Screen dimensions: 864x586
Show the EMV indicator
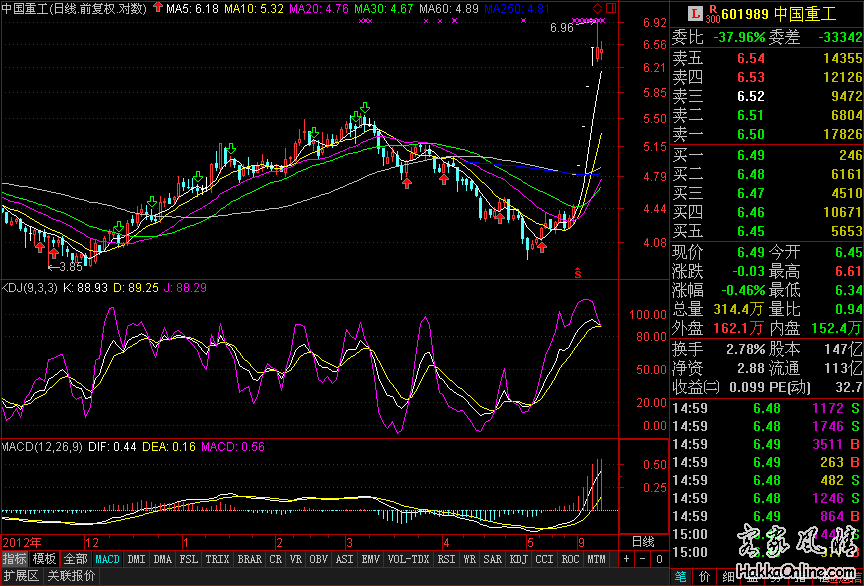click(370, 559)
